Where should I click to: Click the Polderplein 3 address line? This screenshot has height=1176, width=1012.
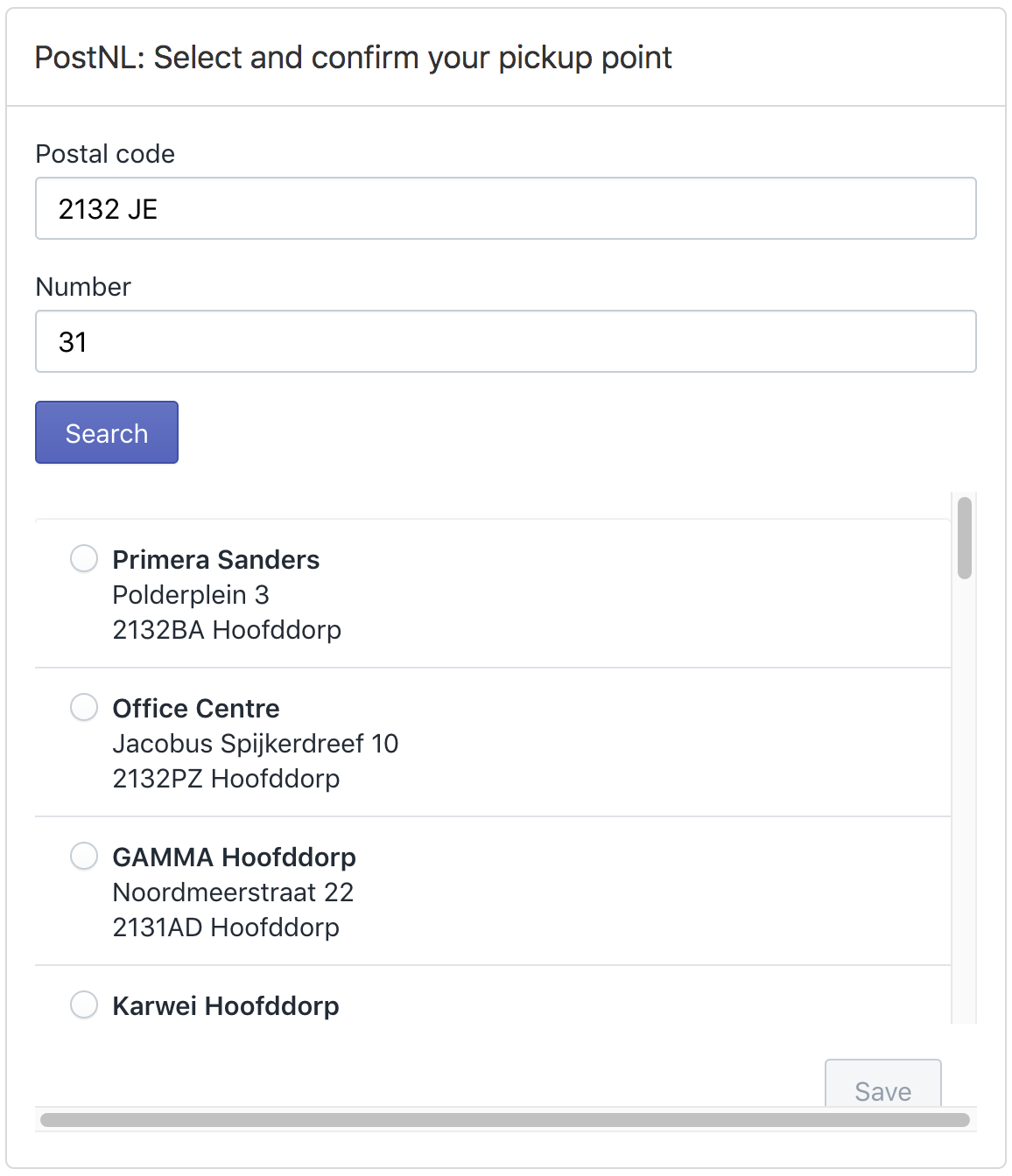click(x=191, y=595)
